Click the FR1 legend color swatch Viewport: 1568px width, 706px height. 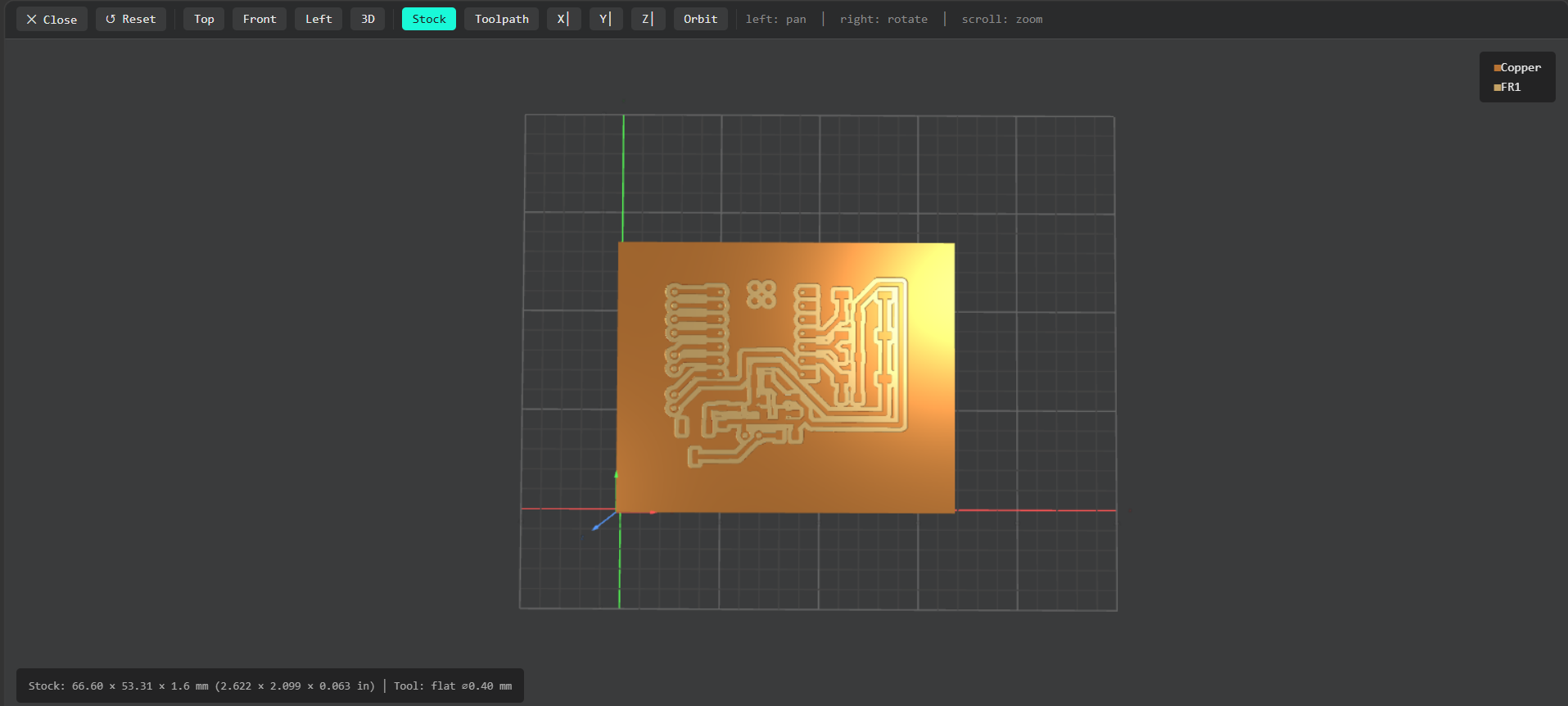[x=1497, y=88]
